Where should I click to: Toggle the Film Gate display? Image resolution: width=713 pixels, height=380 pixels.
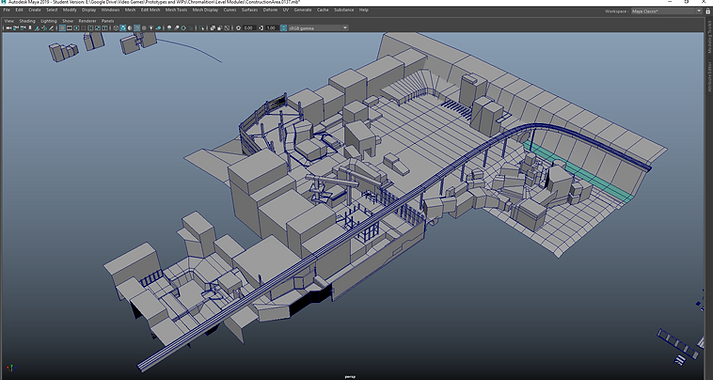(x=70, y=28)
